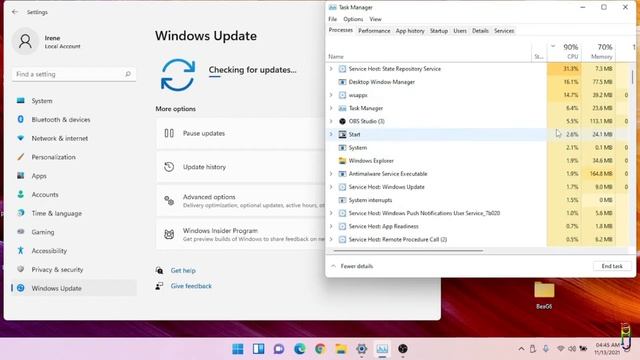The image size is (640, 360).
Task: Expand Antimalware Service Executable row
Action: (331, 174)
